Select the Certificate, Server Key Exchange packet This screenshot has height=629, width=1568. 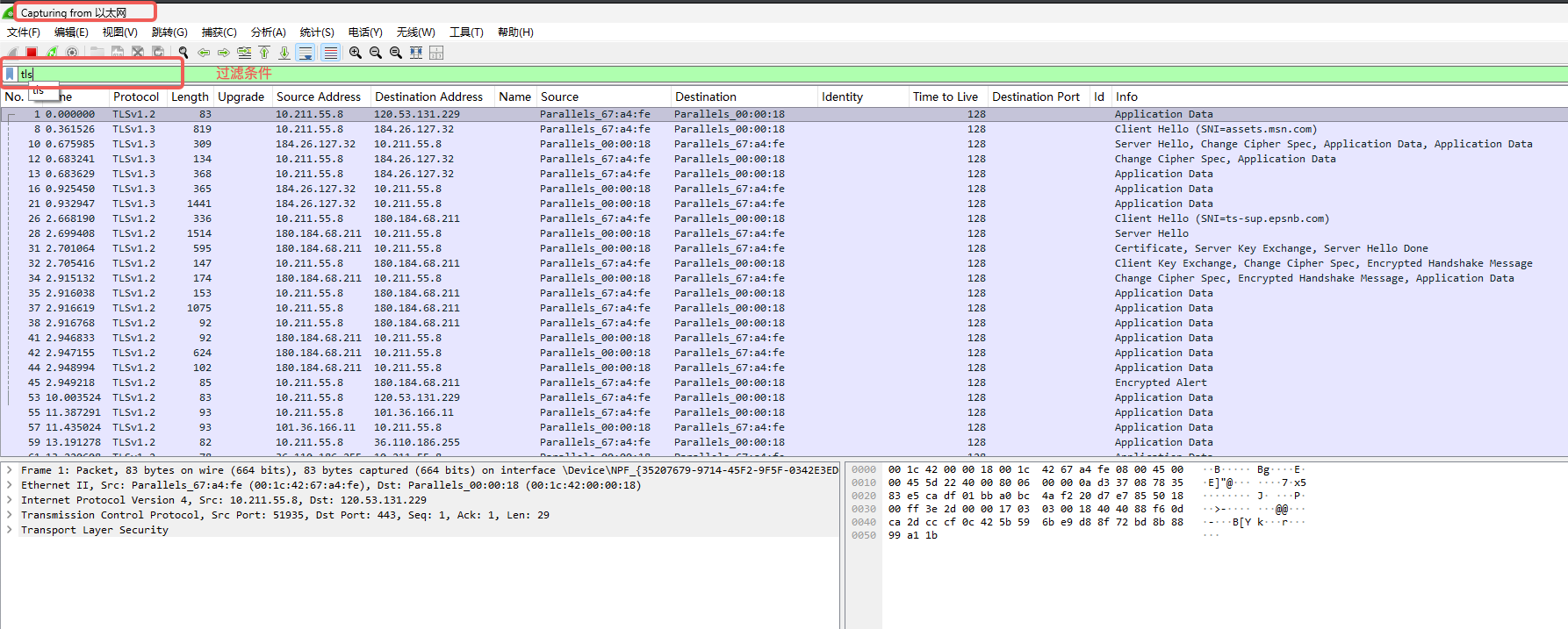point(784,248)
